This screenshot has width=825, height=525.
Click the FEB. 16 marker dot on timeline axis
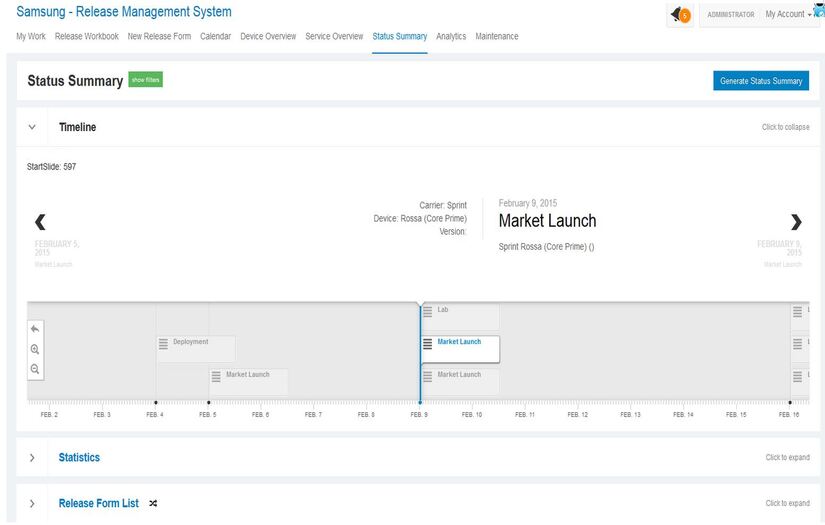click(790, 402)
